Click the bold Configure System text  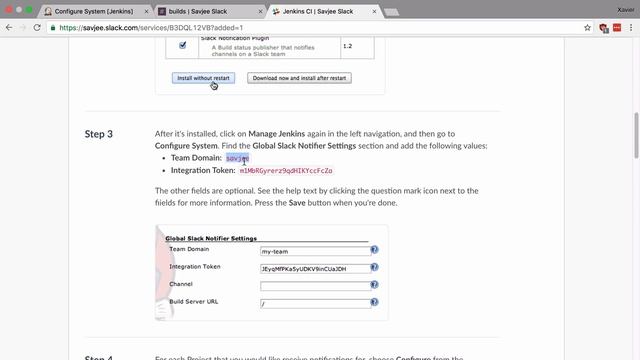[x=186, y=146]
